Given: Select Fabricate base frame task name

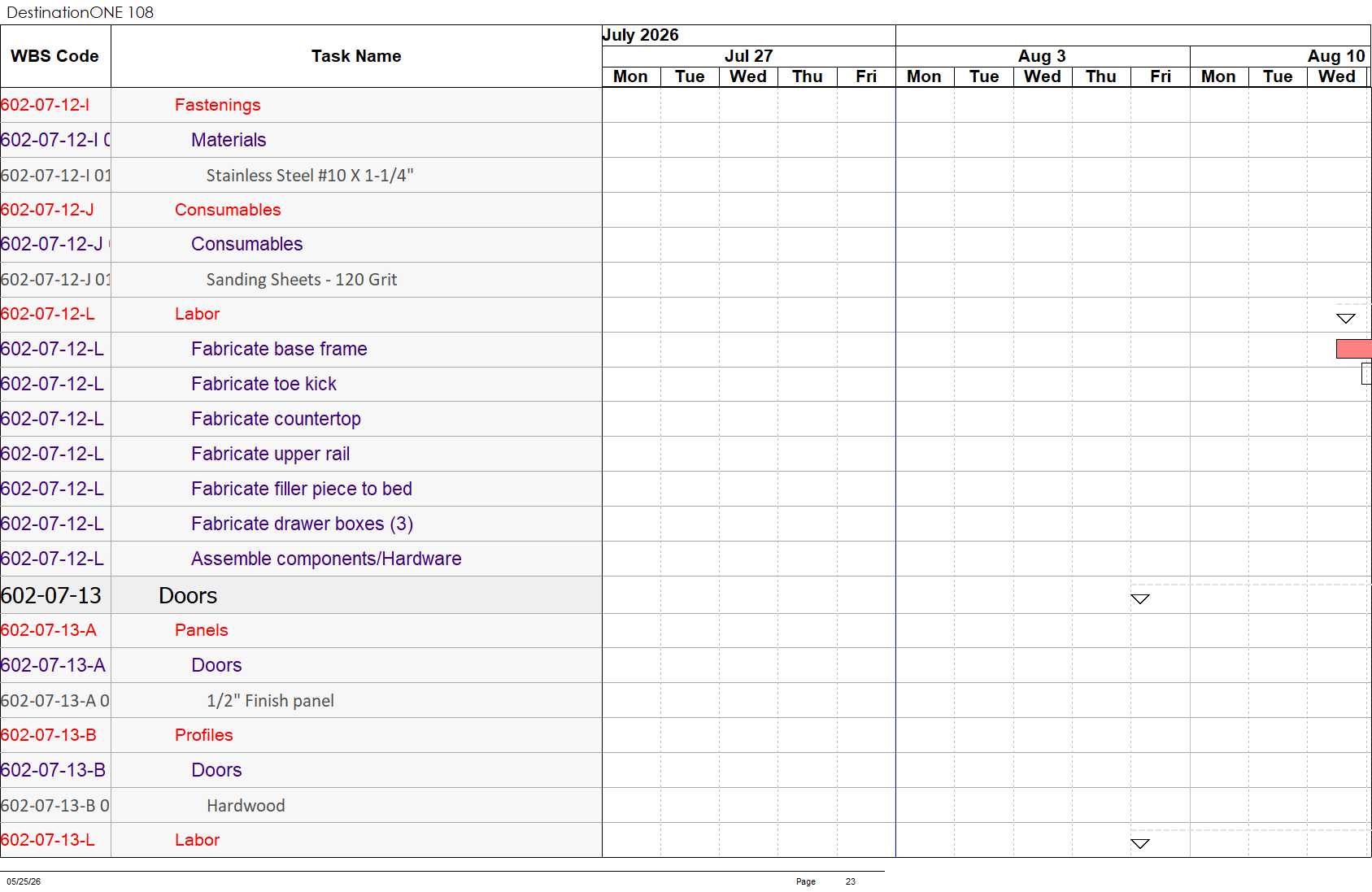Looking at the screenshot, I should 279,349.
